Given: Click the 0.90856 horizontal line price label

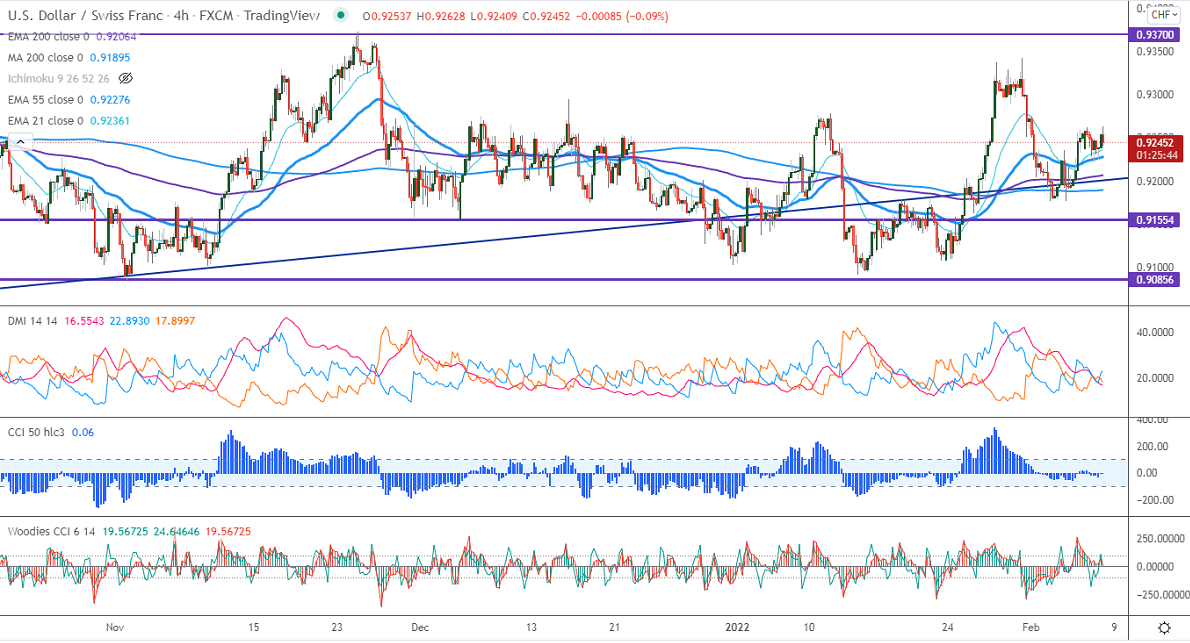Looking at the screenshot, I should click(x=1155, y=280).
